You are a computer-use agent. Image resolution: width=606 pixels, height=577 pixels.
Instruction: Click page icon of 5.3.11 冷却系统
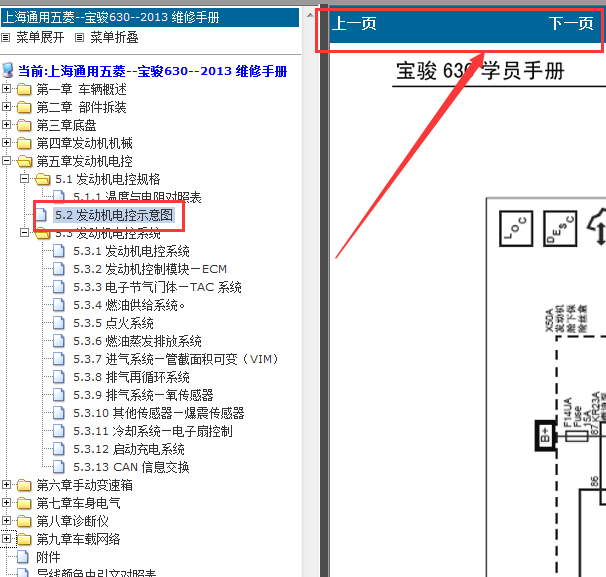coord(59,431)
